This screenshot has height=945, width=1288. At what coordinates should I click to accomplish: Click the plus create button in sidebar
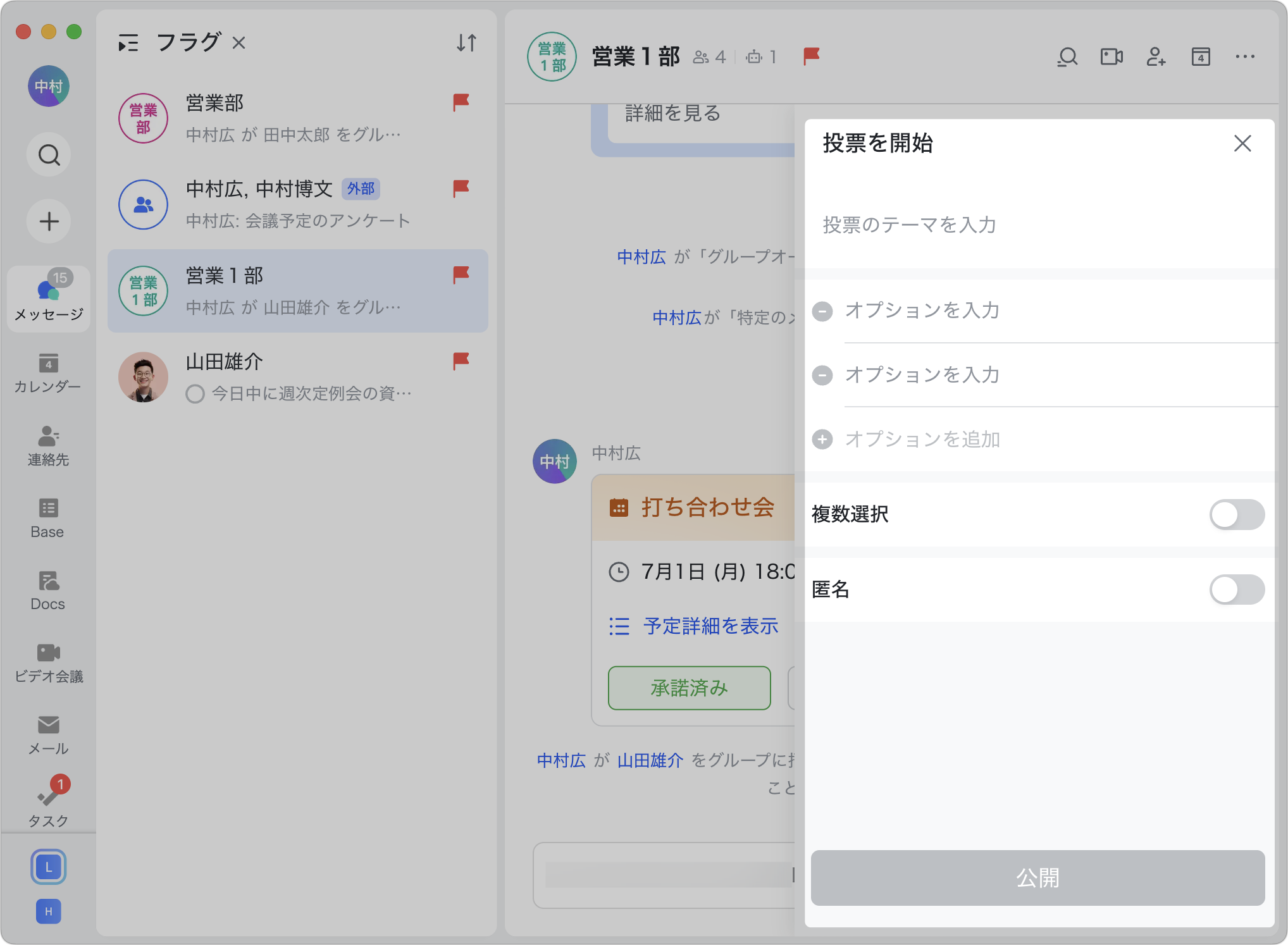pos(49,221)
